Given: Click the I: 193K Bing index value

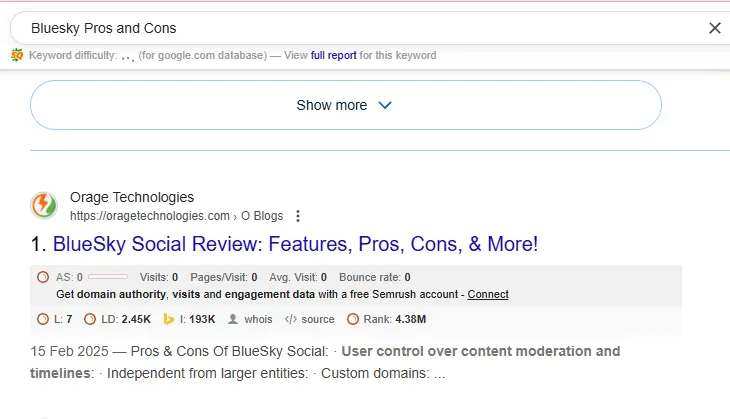Looking at the screenshot, I should click(197, 319).
